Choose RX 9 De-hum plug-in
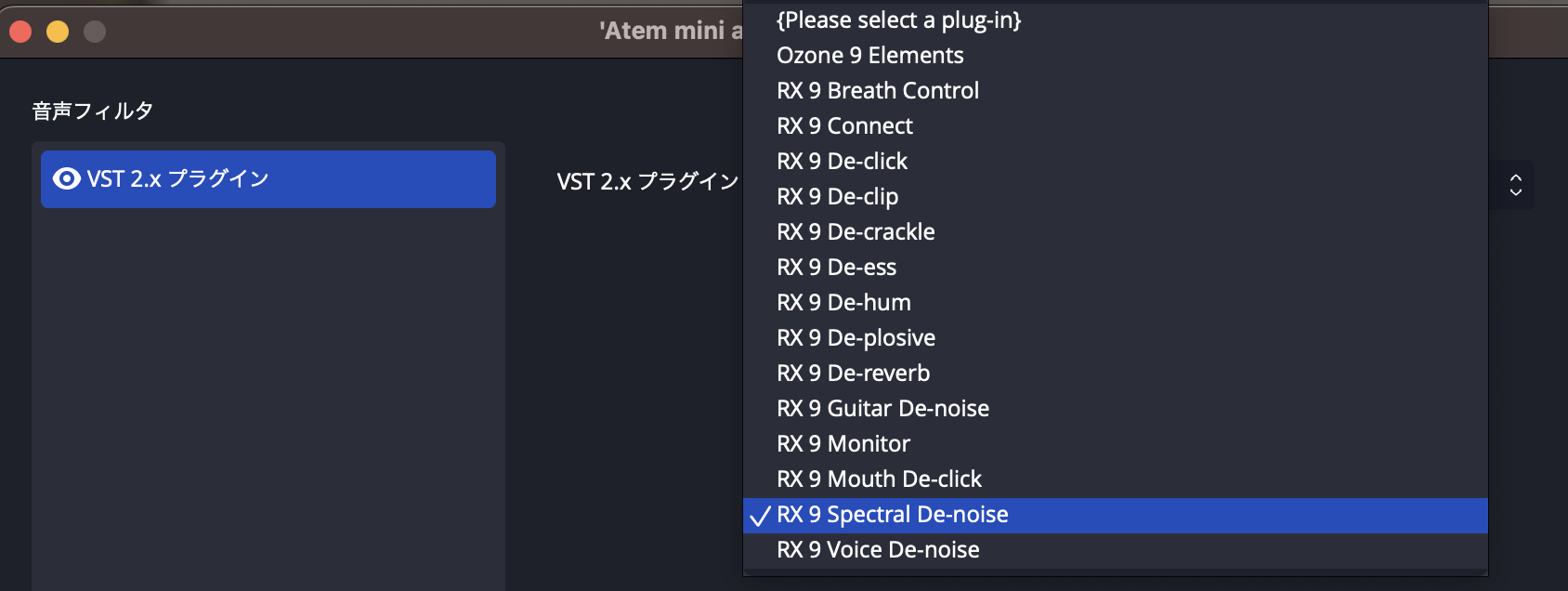Screen dimensions: 1568x591 pyautogui.click(x=843, y=303)
